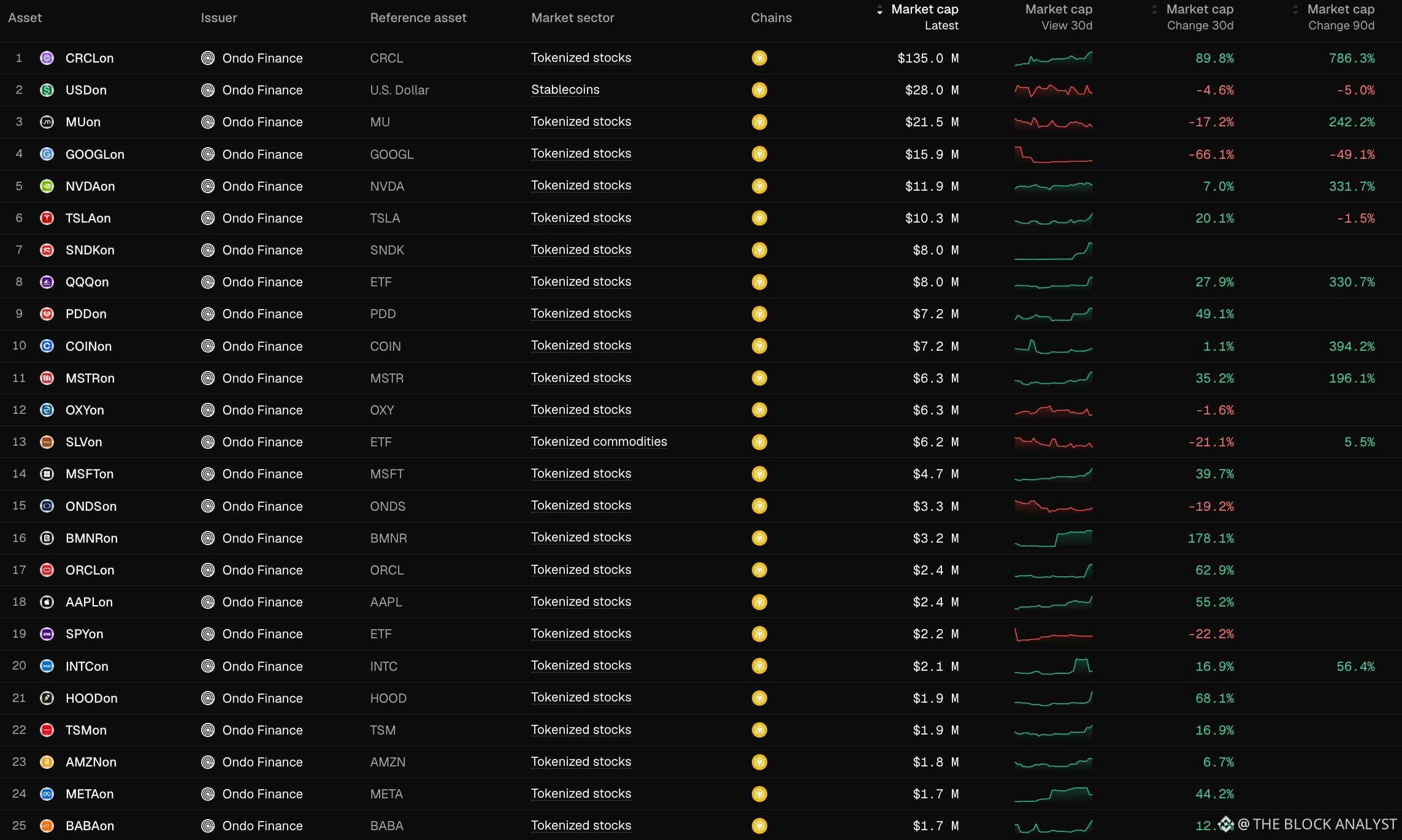Click the Asset column header
Viewport: 1402px width, 840px height.
pyautogui.click(x=25, y=18)
